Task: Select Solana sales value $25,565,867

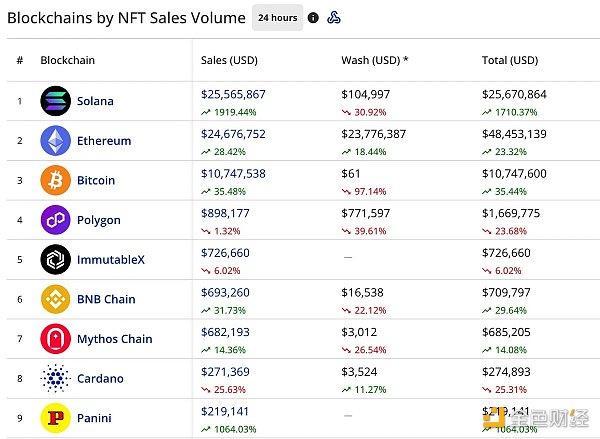Action: tap(233, 95)
